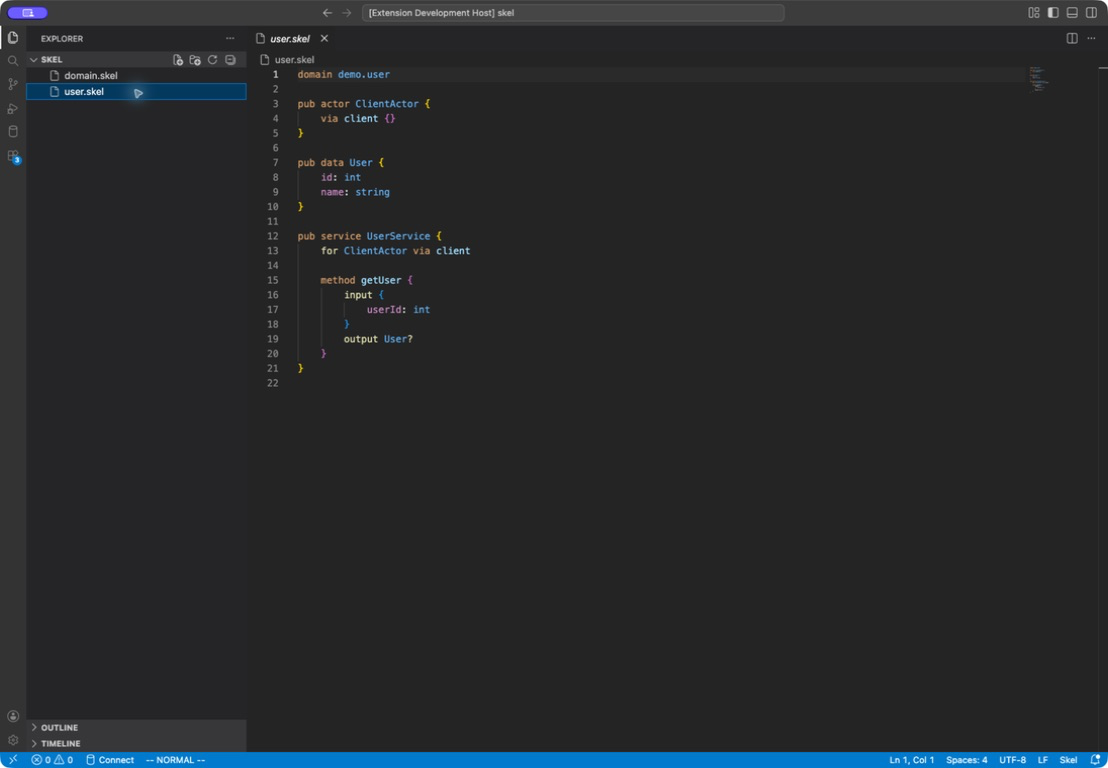Open Explorer views and more actions ellipsis
Viewport: 1108px width, 768px height.
tap(230, 38)
